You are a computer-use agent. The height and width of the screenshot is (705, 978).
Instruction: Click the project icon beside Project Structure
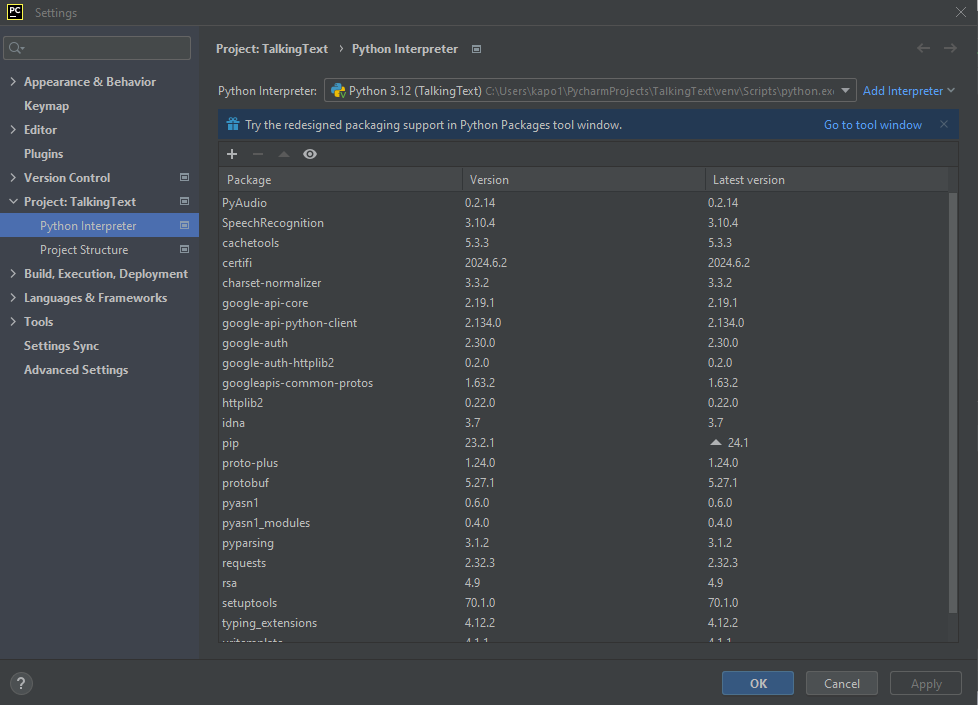click(185, 249)
